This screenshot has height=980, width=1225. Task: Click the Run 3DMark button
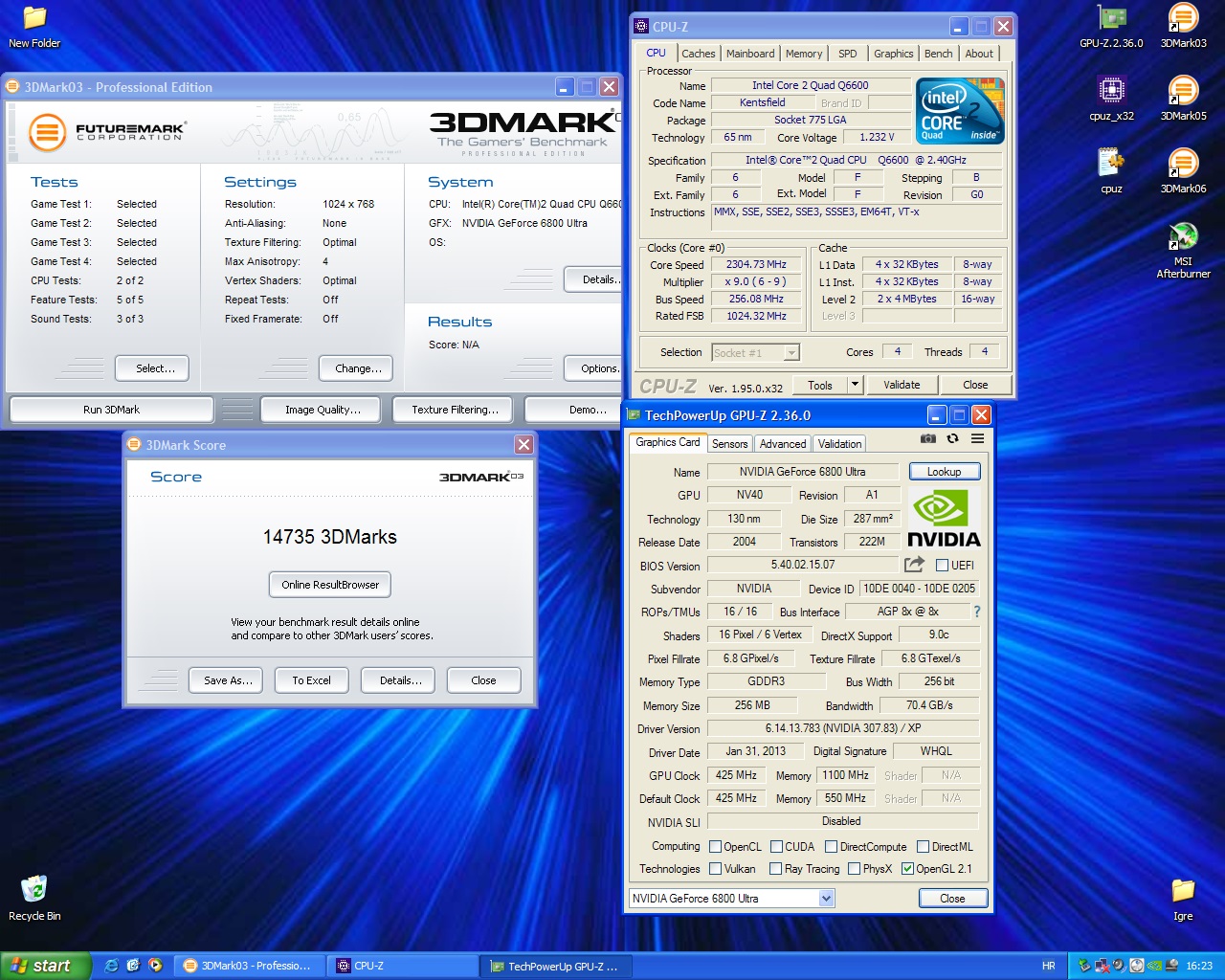point(111,410)
